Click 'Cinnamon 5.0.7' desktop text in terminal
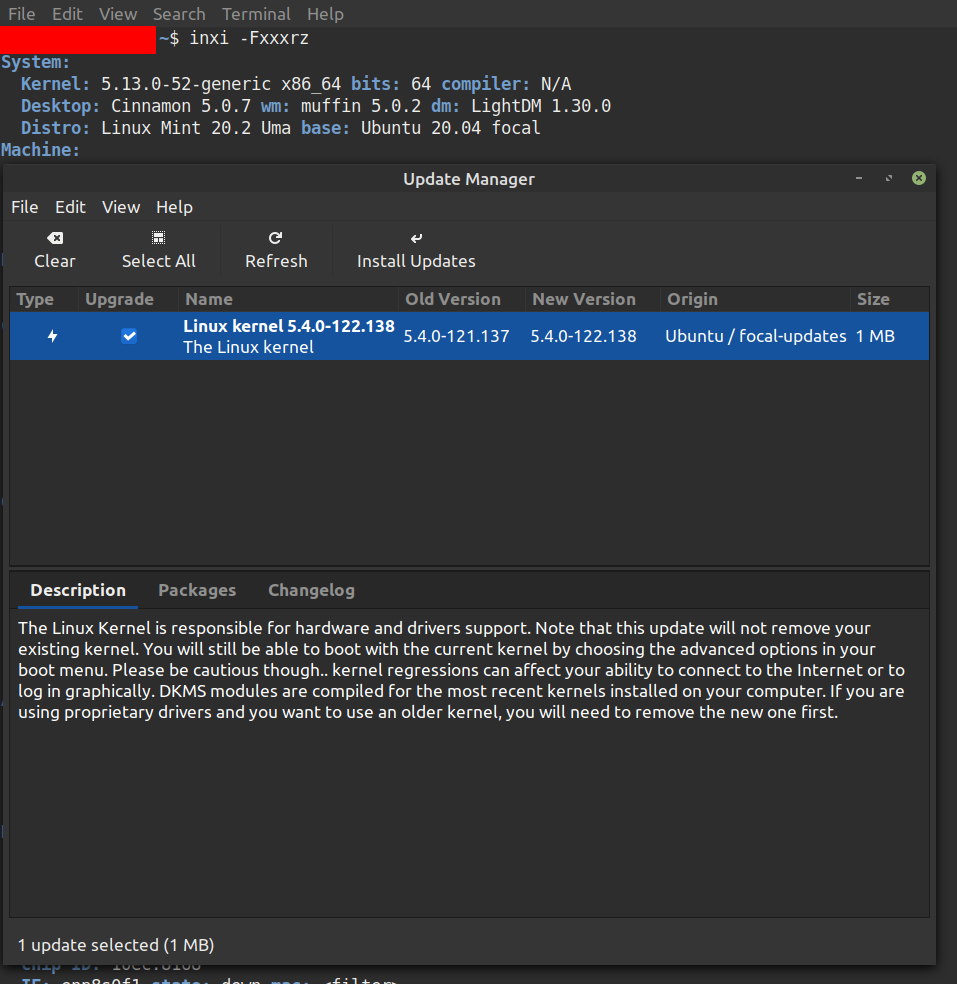The width and height of the screenshot is (957, 984). 181,106
